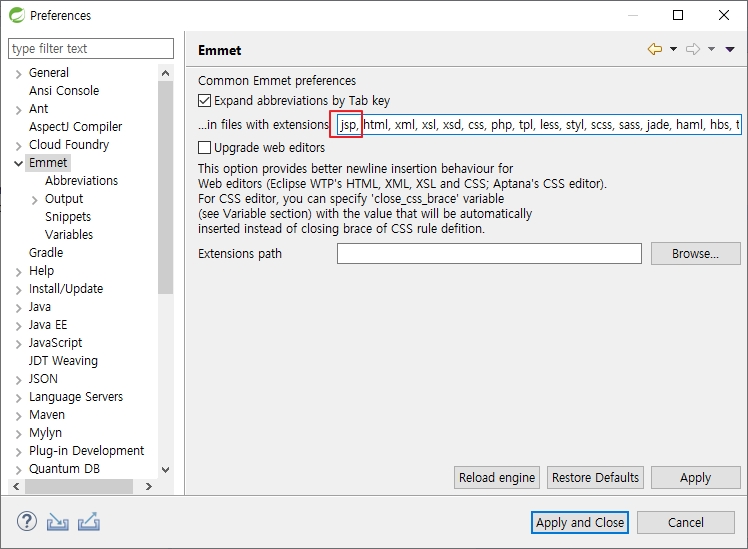Maximize the Preferences window
748x549 pixels.
(677, 15)
